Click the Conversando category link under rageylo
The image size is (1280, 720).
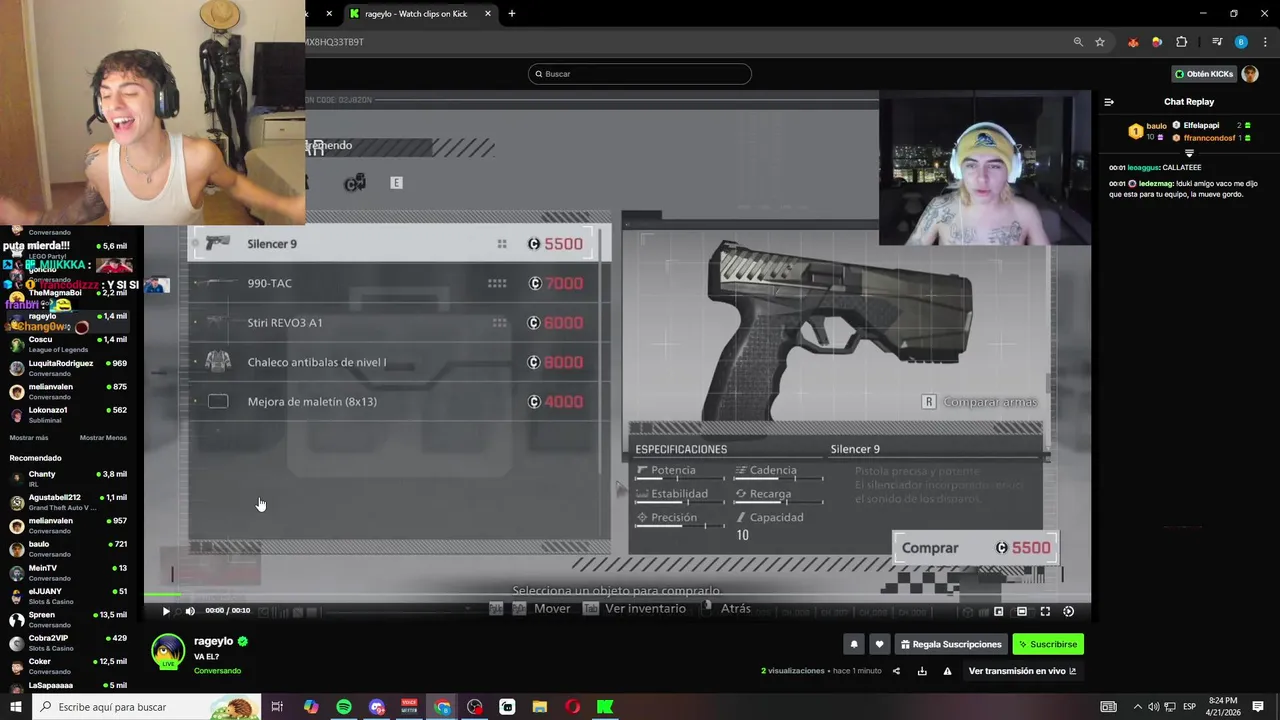tap(217, 671)
